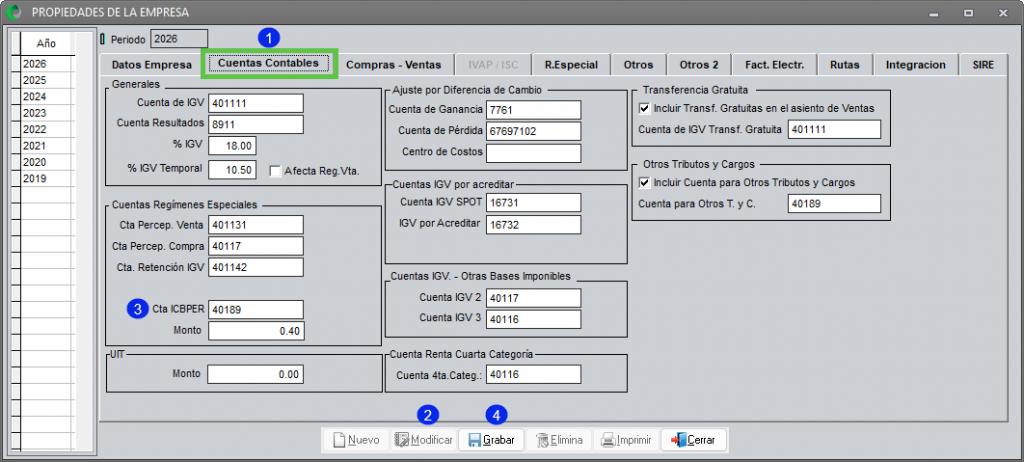Open the Otros 2 tab
This screenshot has width=1024, height=462.
coord(699,65)
